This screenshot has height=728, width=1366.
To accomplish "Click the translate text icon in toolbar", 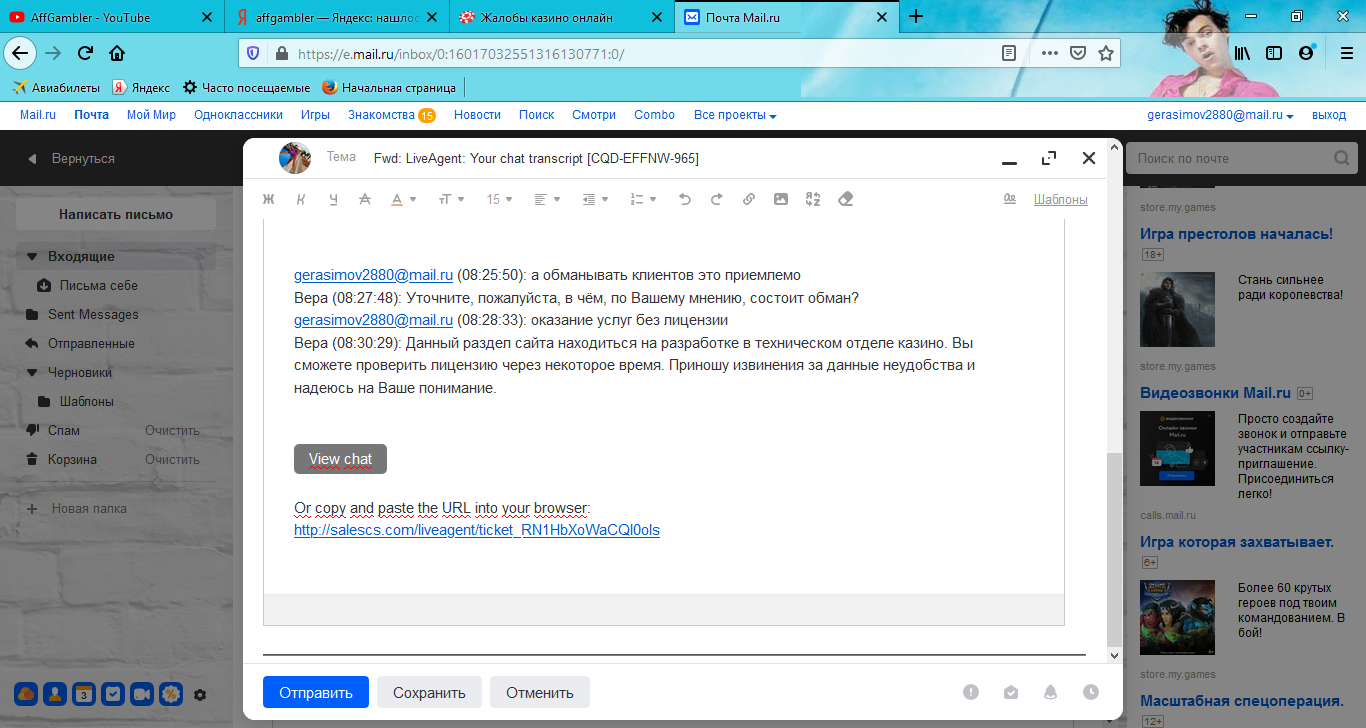I will click(813, 199).
